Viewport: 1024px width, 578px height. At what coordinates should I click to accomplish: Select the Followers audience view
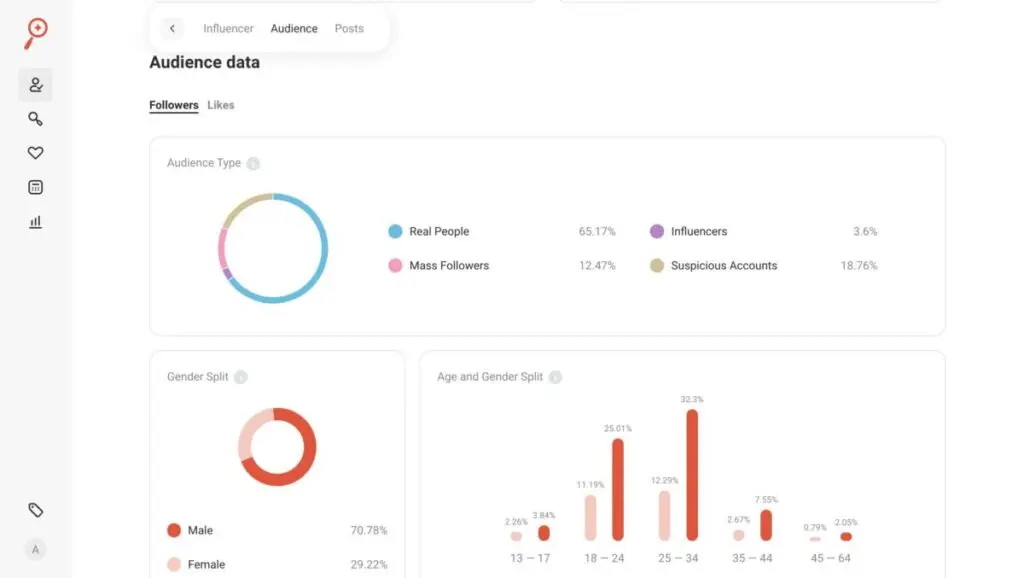tap(174, 105)
